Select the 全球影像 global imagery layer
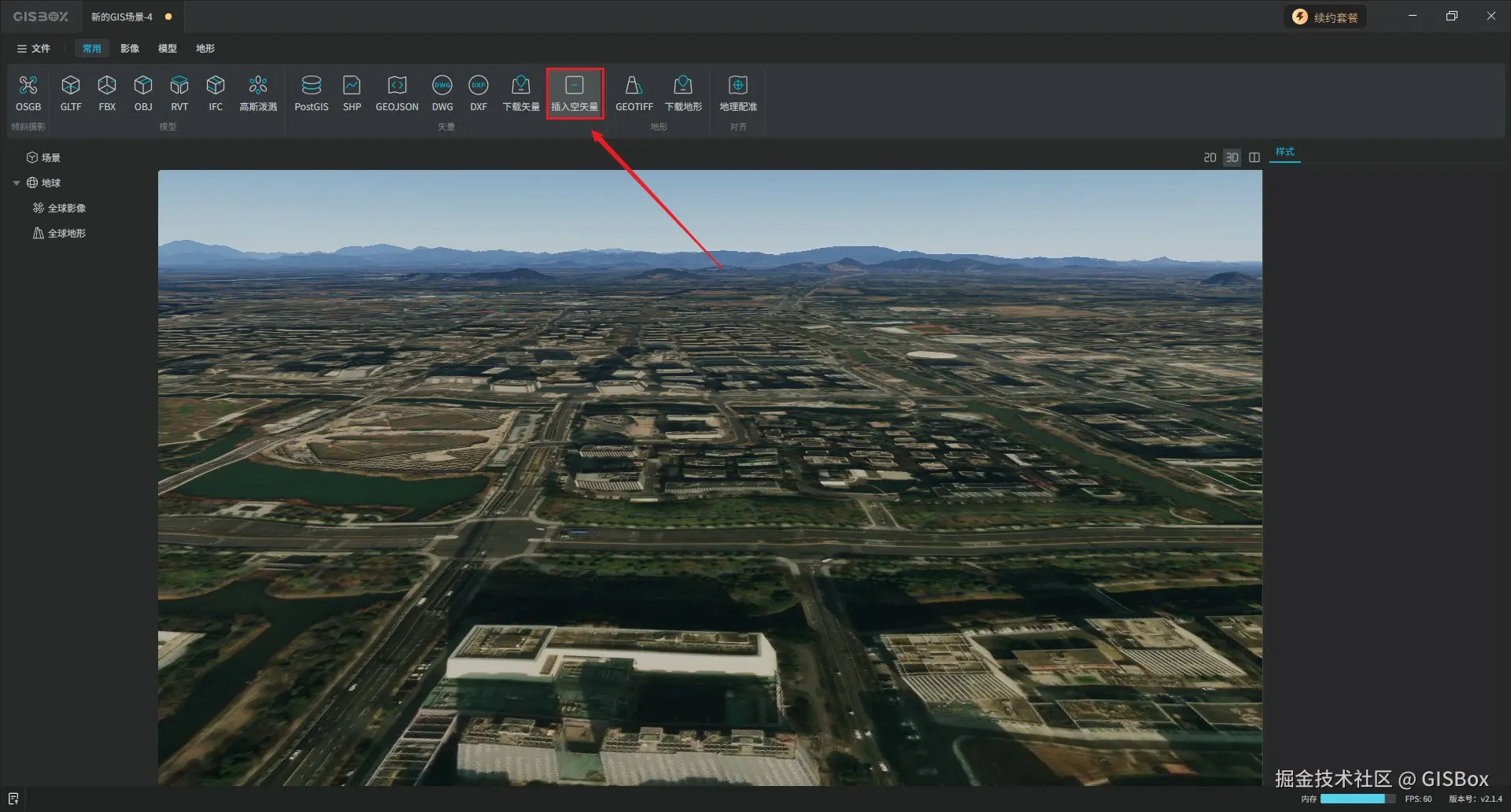The width and height of the screenshot is (1511, 812). (60, 209)
